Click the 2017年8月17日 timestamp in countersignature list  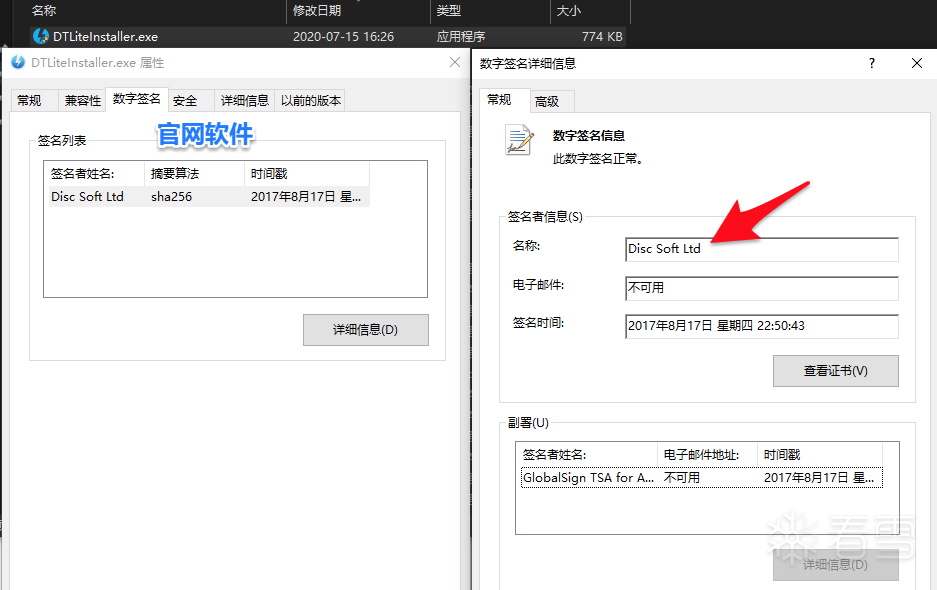(819, 478)
